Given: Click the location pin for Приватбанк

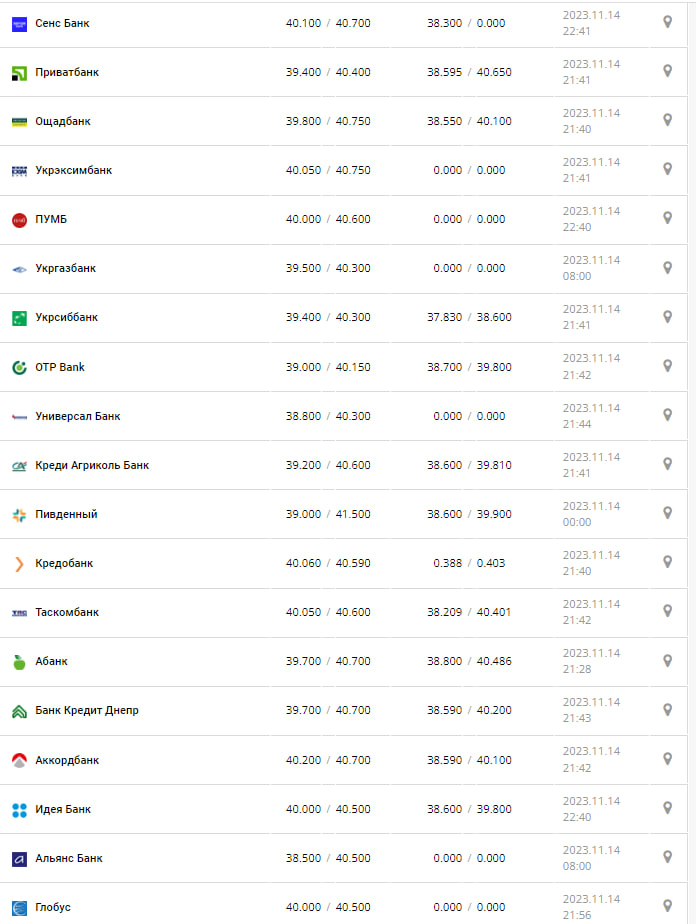Looking at the screenshot, I should [x=667, y=71].
